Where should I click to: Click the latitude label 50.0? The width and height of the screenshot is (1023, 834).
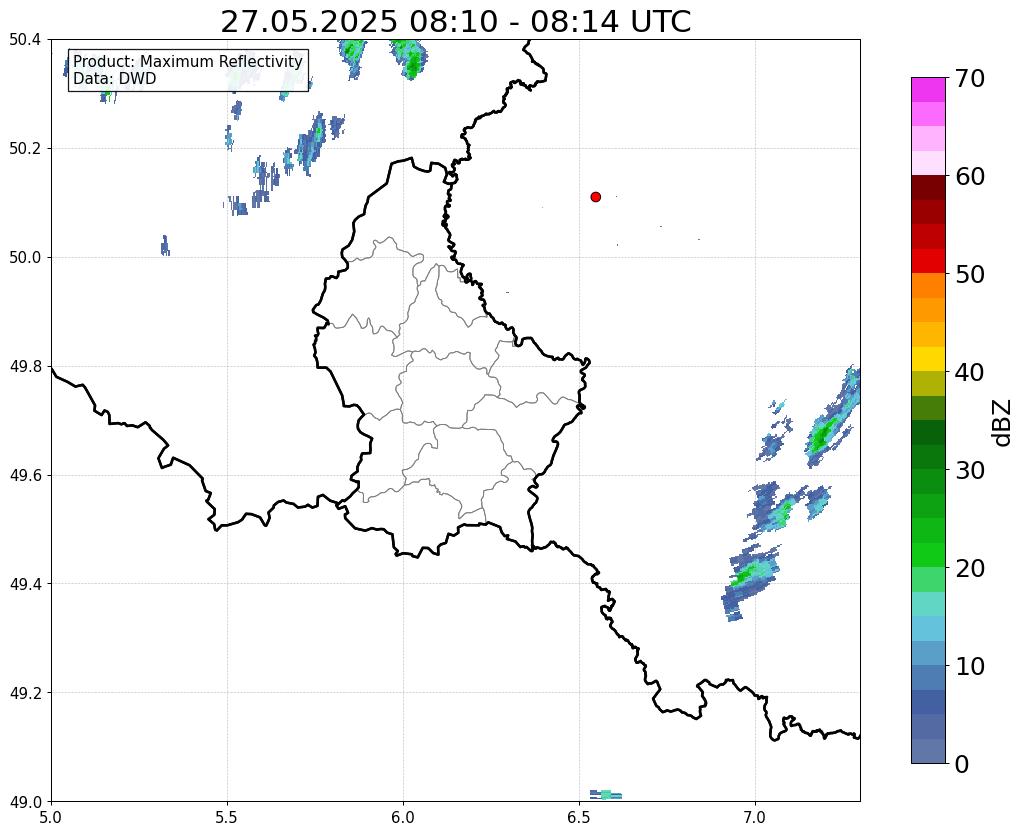25,258
